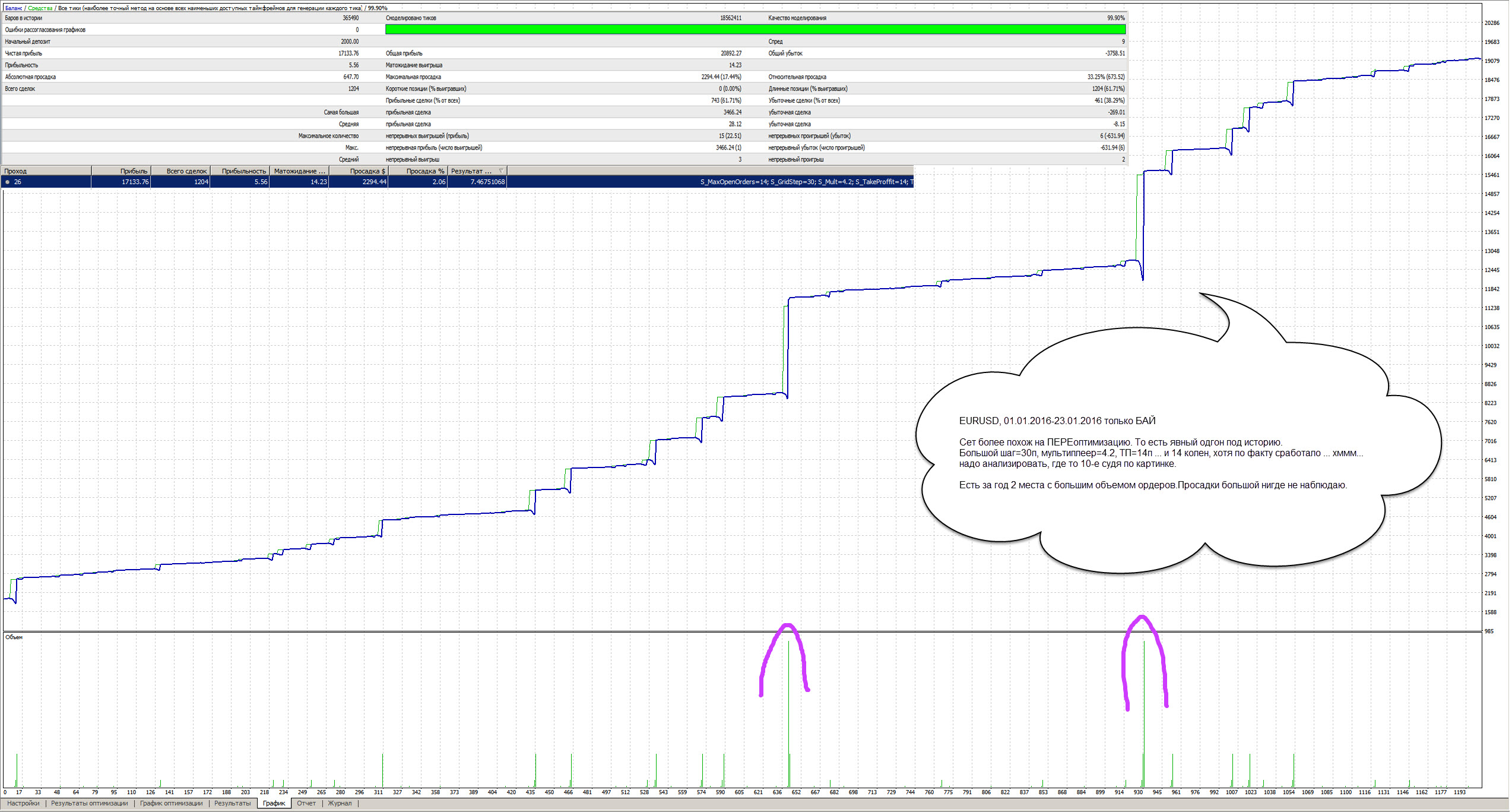Click the tallest green volume bar near 652
Image resolution: width=1512 pixels, height=812 pixels.
[x=788, y=713]
